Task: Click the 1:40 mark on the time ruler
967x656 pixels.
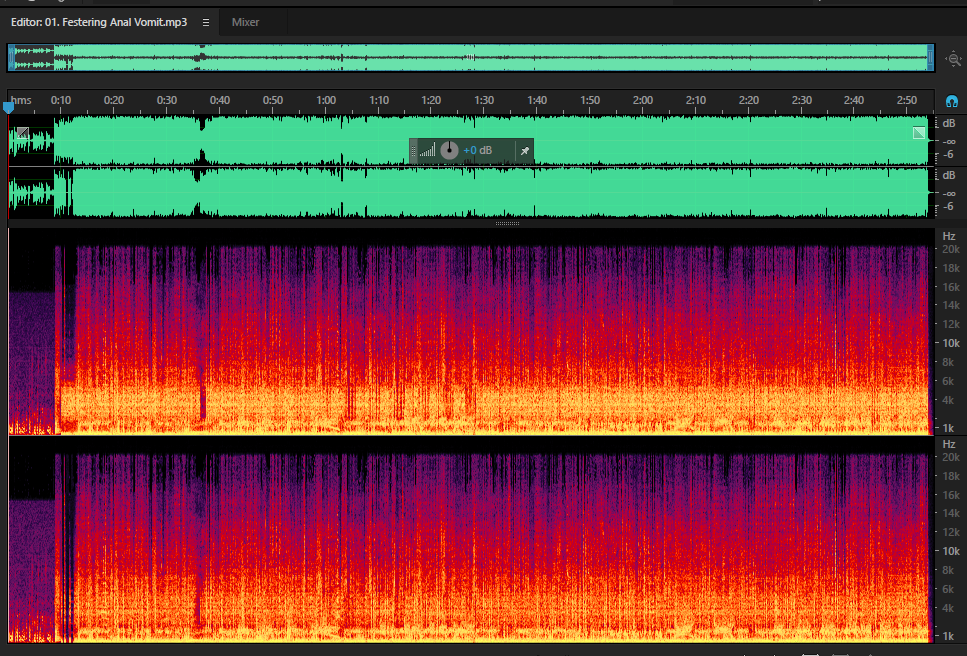Action: 537,100
